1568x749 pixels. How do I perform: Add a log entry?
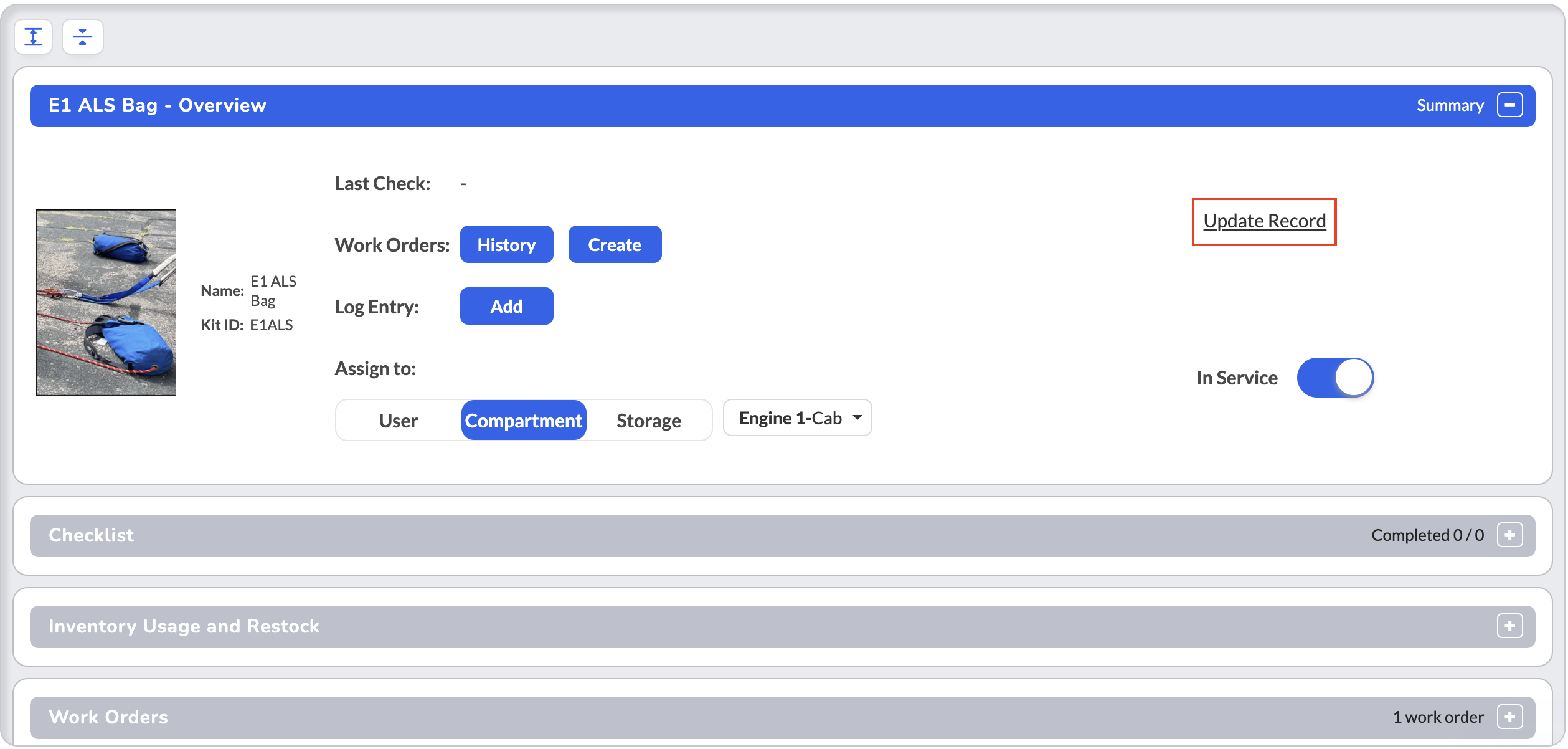506,307
